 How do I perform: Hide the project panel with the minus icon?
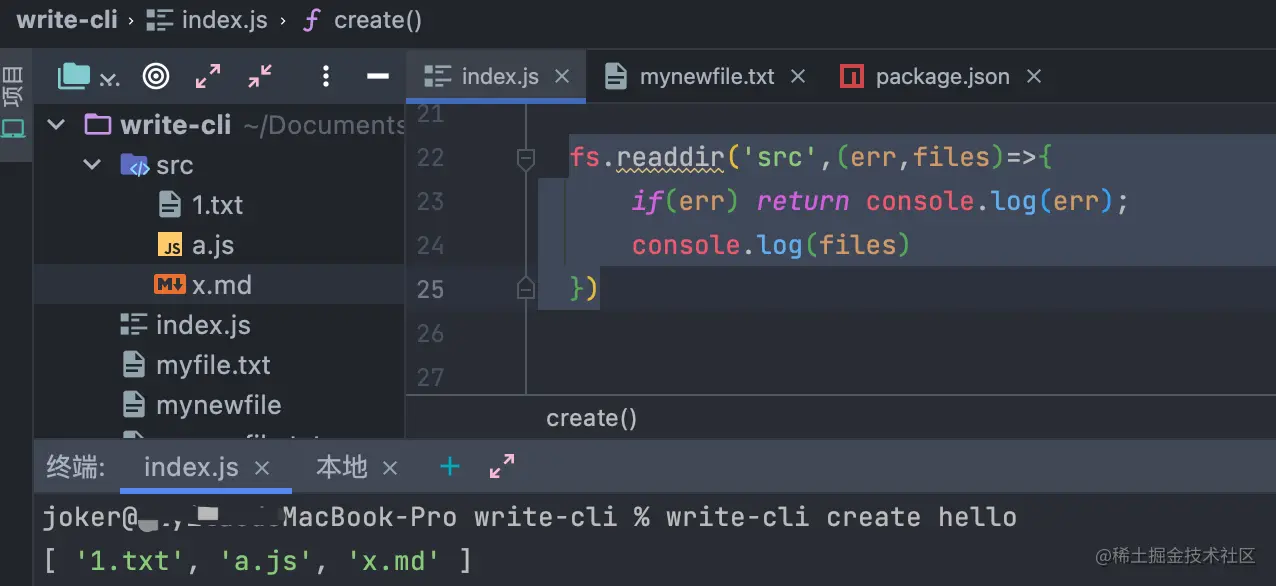point(377,76)
